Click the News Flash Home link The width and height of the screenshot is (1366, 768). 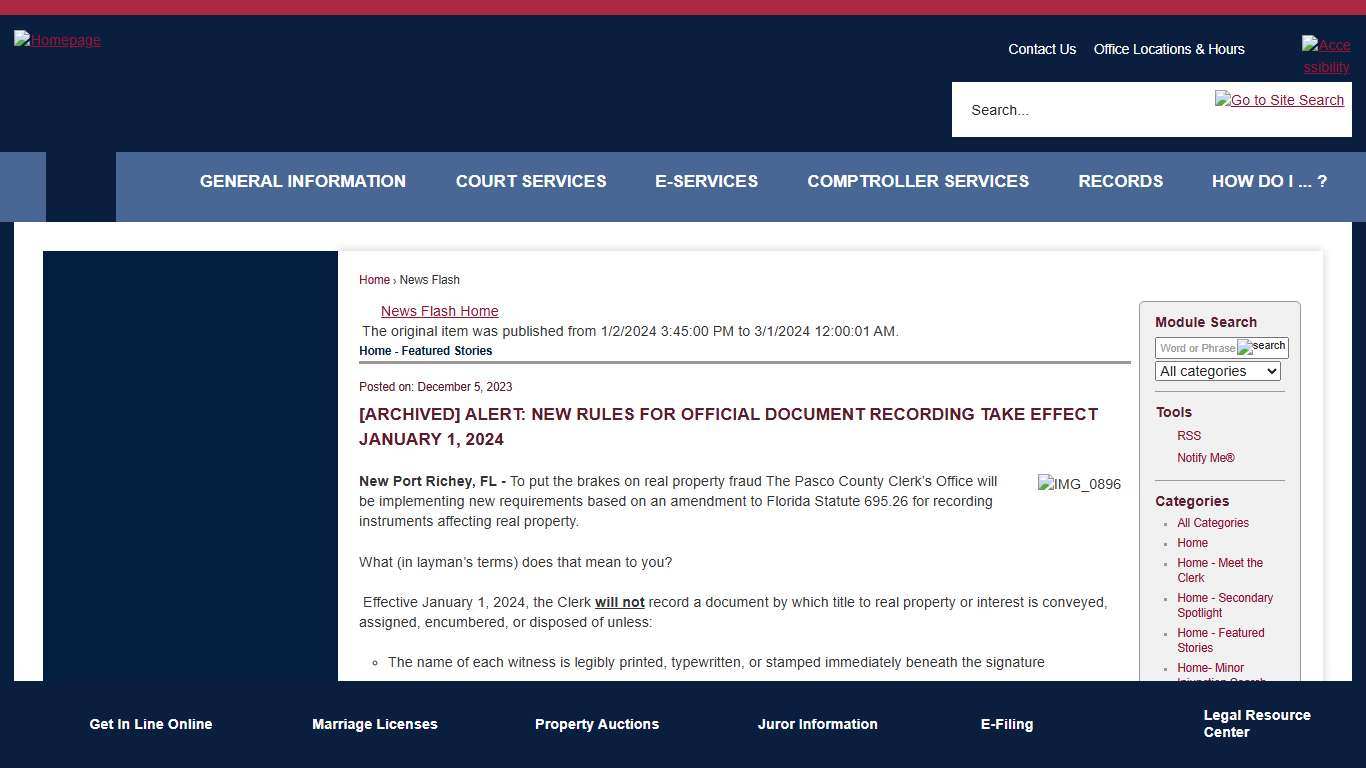point(440,311)
